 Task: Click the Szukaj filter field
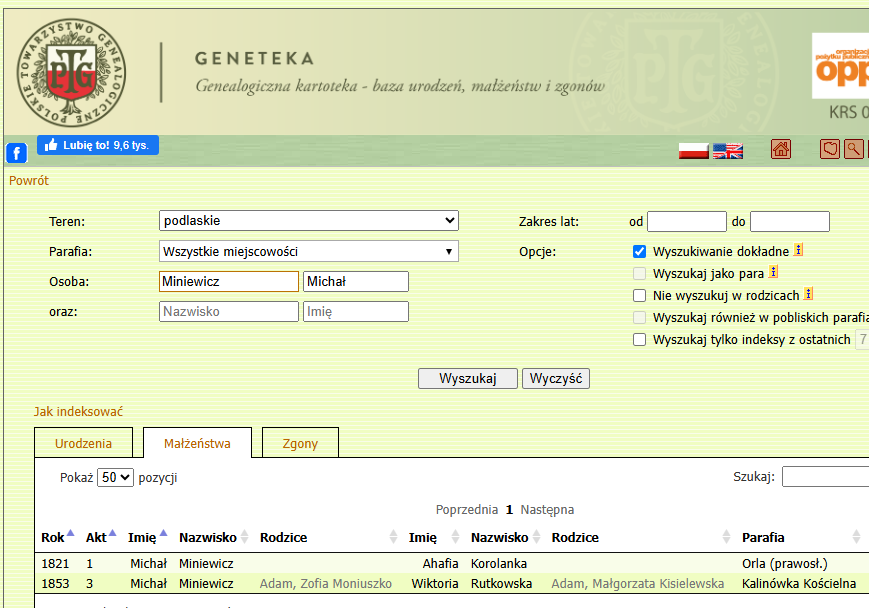tap(826, 477)
